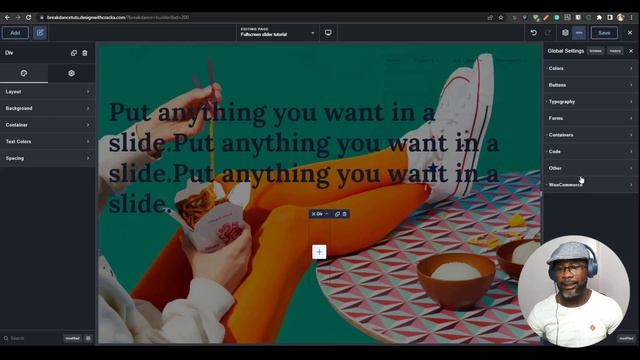Click the share page icon in address bar
The width and height of the screenshot is (640, 360).
click(x=490, y=18)
